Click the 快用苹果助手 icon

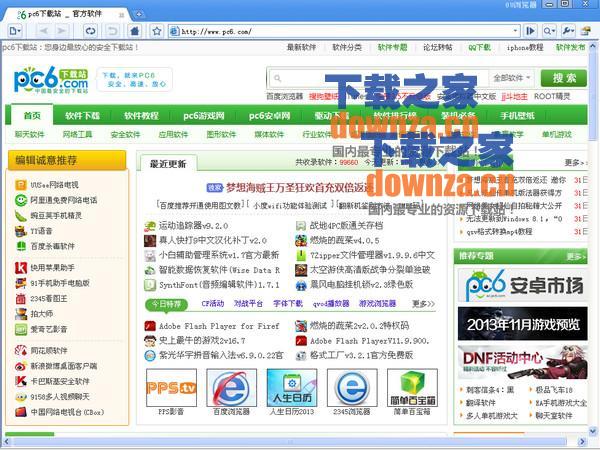coord(21,268)
